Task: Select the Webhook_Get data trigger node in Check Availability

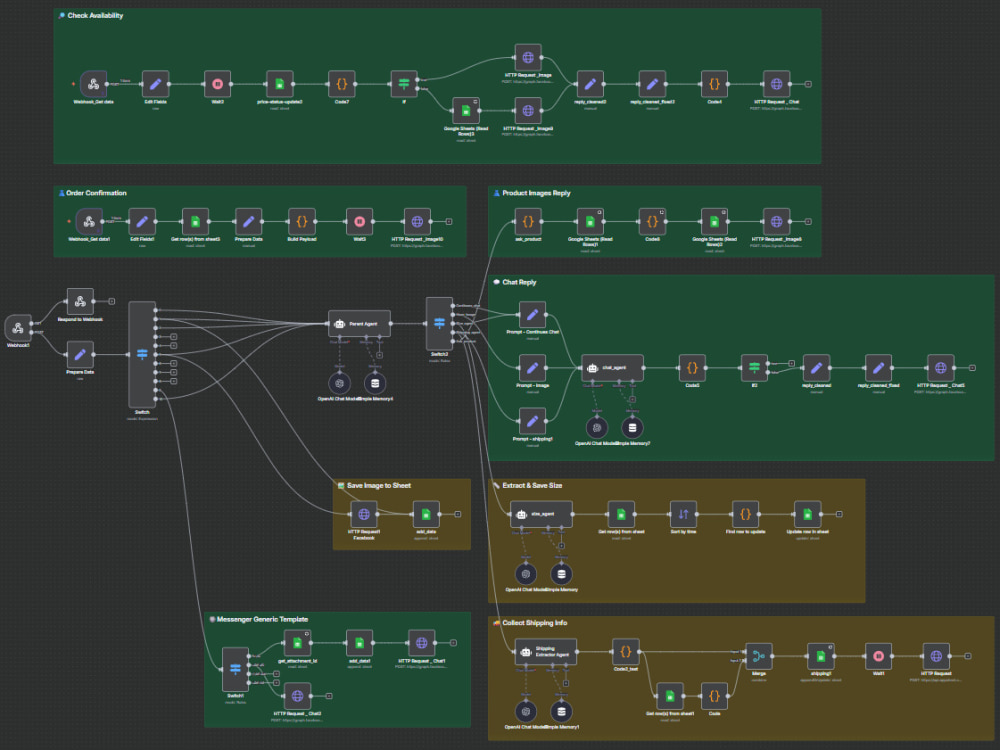Action: tap(93, 84)
